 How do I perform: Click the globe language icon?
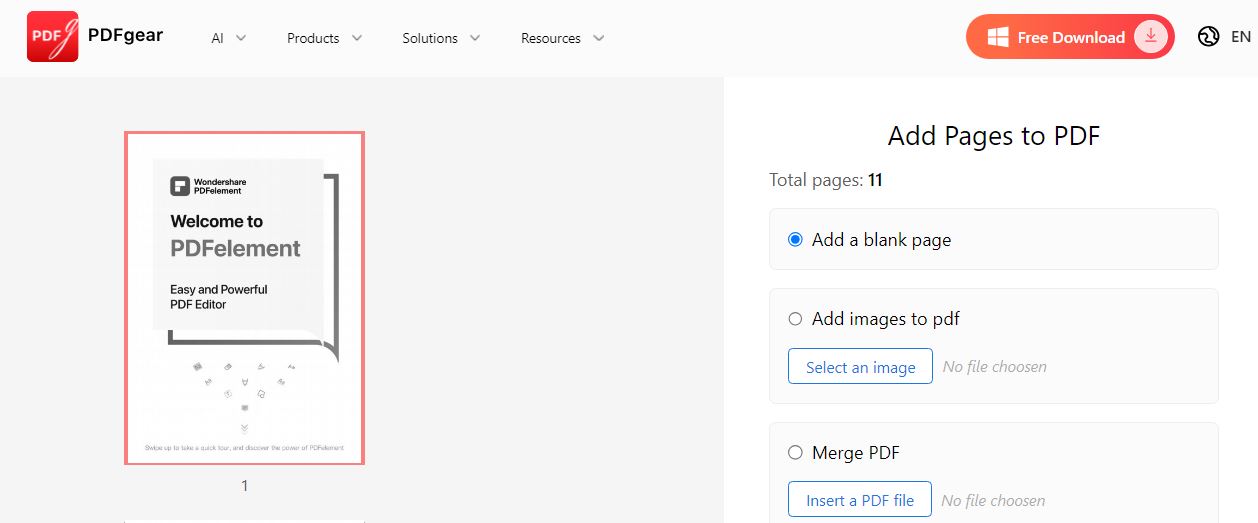[1209, 37]
